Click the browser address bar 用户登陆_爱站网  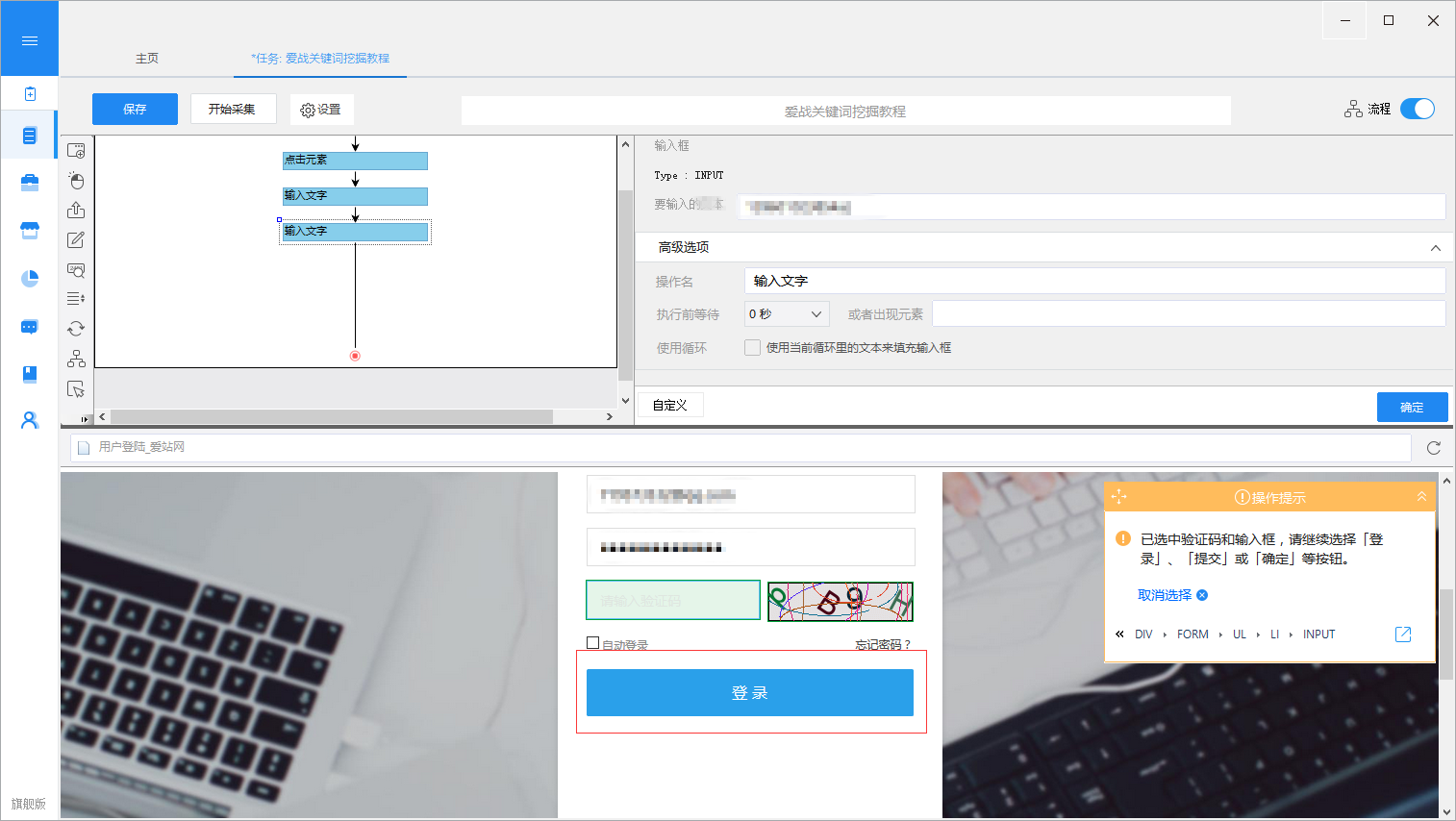(x=741, y=447)
